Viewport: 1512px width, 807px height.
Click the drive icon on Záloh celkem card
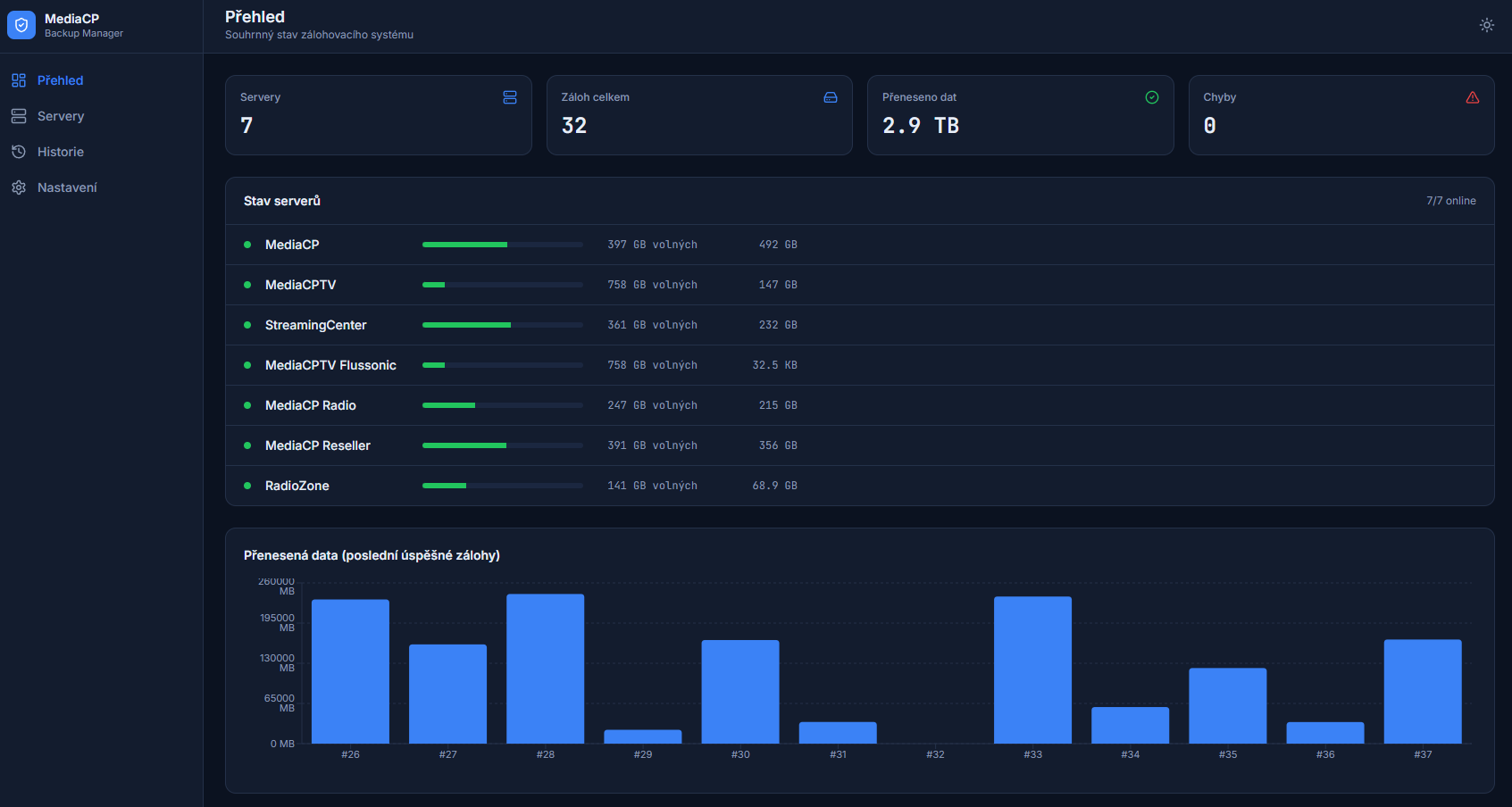pyautogui.click(x=831, y=97)
